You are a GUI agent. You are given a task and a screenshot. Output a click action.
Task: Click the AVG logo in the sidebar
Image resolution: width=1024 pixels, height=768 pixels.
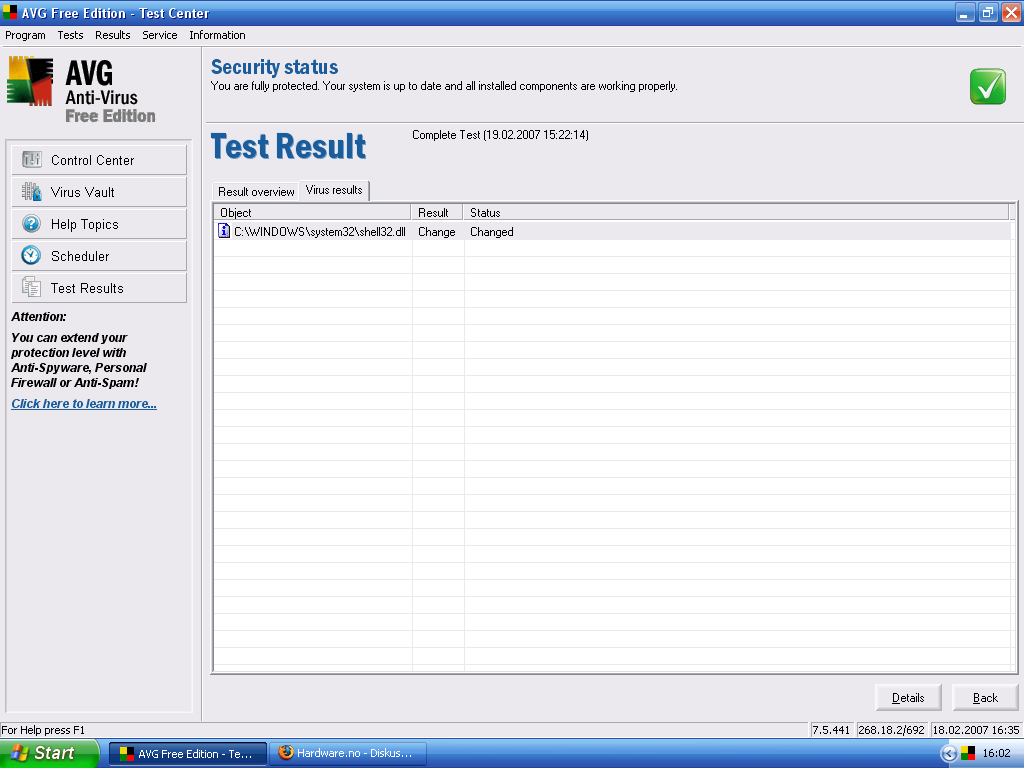[30, 81]
